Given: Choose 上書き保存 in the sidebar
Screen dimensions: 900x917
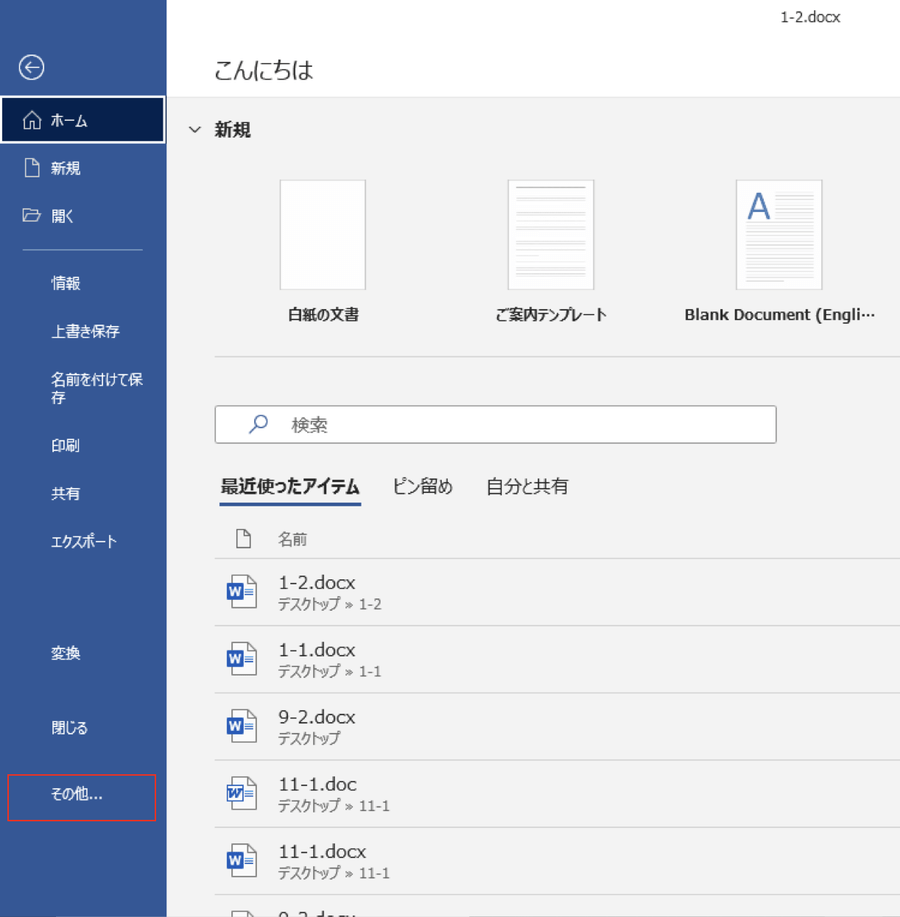Looking at the screenshot, I should [83, 331].
